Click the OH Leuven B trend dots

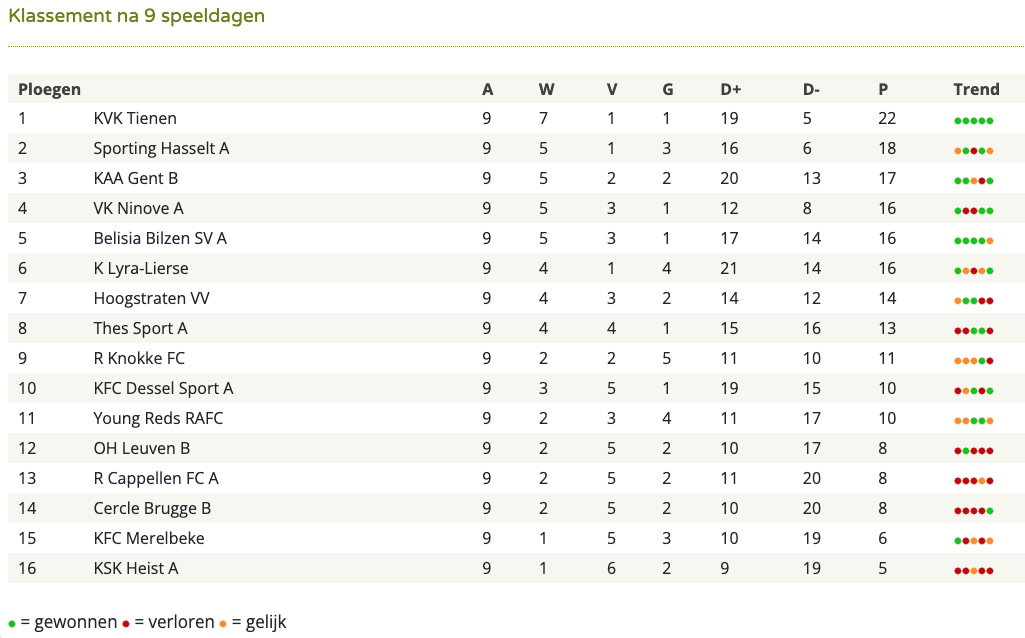tap(973, 451)
